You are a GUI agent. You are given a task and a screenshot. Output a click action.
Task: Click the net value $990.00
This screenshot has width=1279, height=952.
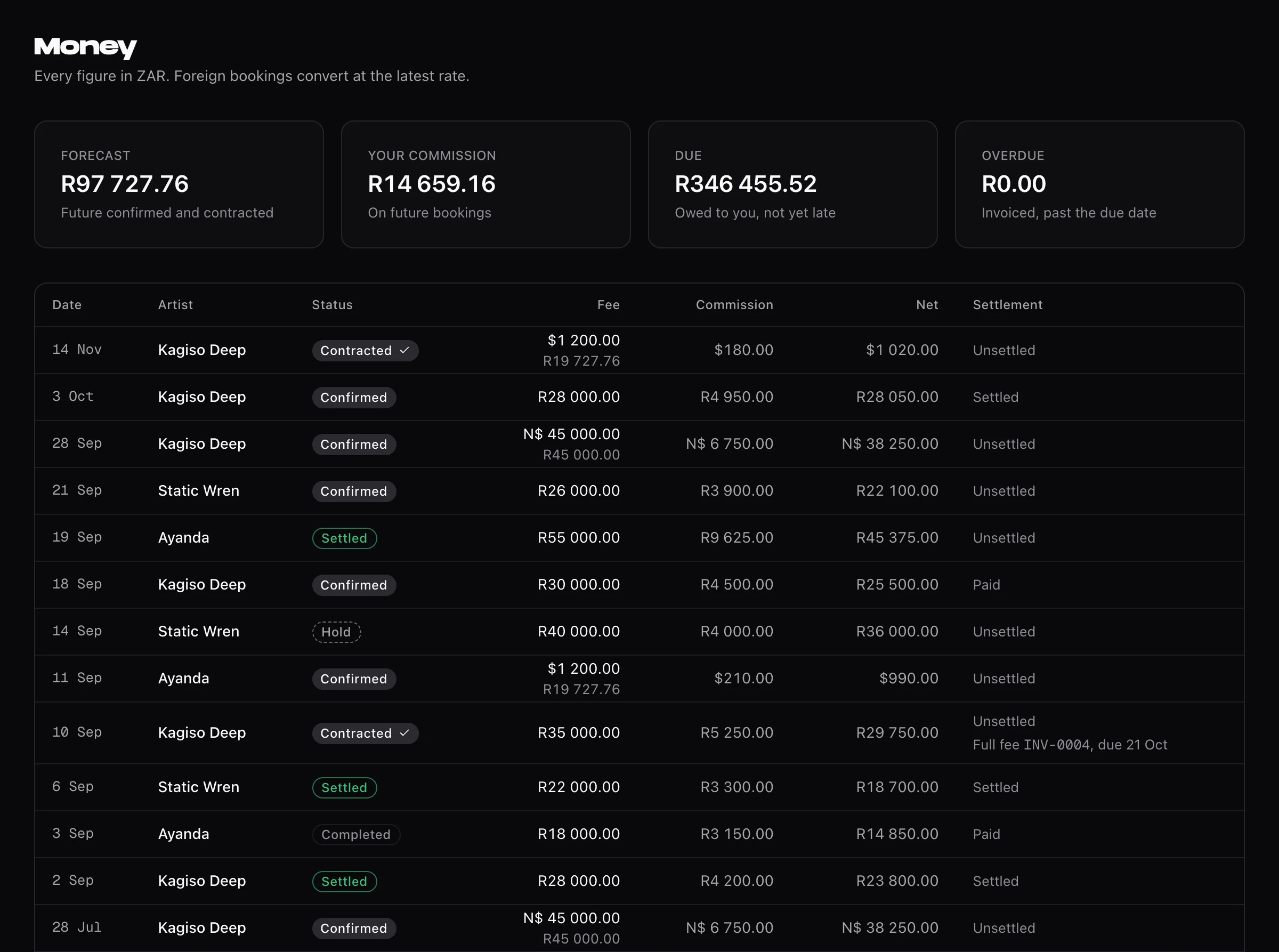point(909,678)
